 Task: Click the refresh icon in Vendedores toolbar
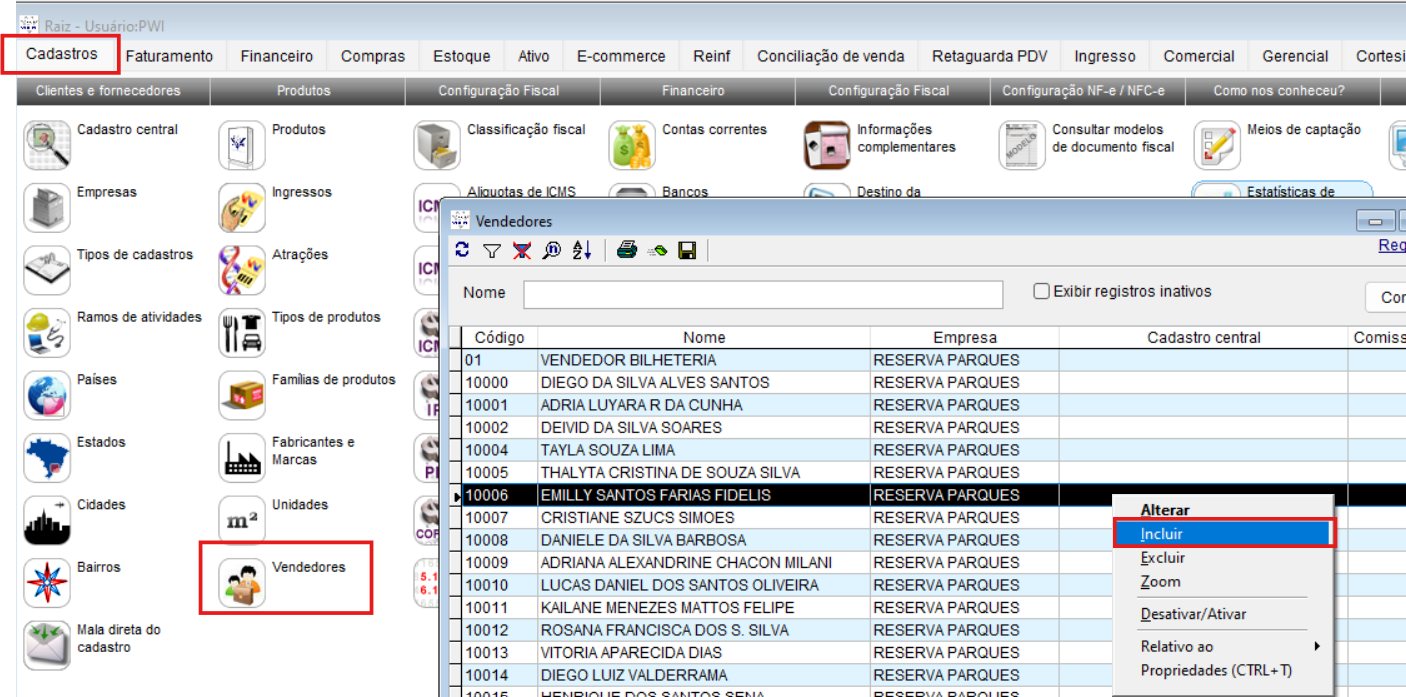pyautogui.click(x=462, y=250)
